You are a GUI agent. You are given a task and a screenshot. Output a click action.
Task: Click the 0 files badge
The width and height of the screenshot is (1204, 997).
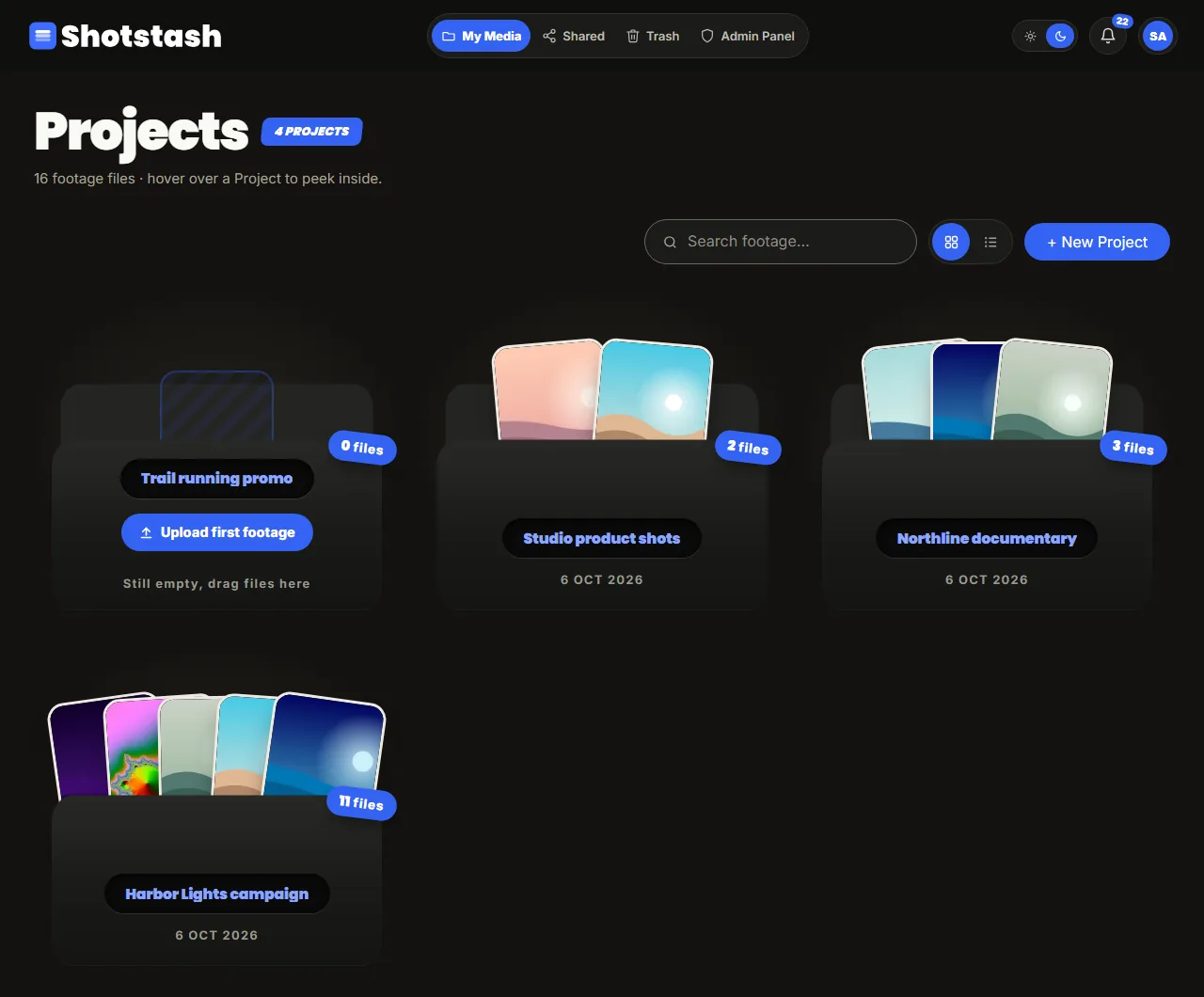[362, 448]
